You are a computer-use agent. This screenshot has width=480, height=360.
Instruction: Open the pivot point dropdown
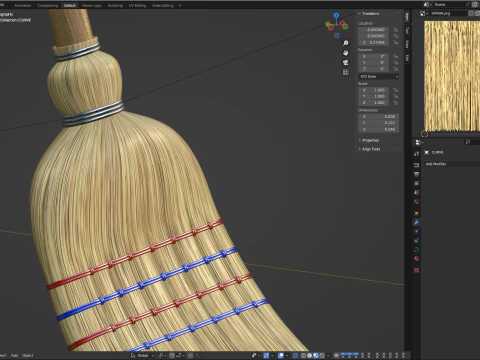point(162,355)
